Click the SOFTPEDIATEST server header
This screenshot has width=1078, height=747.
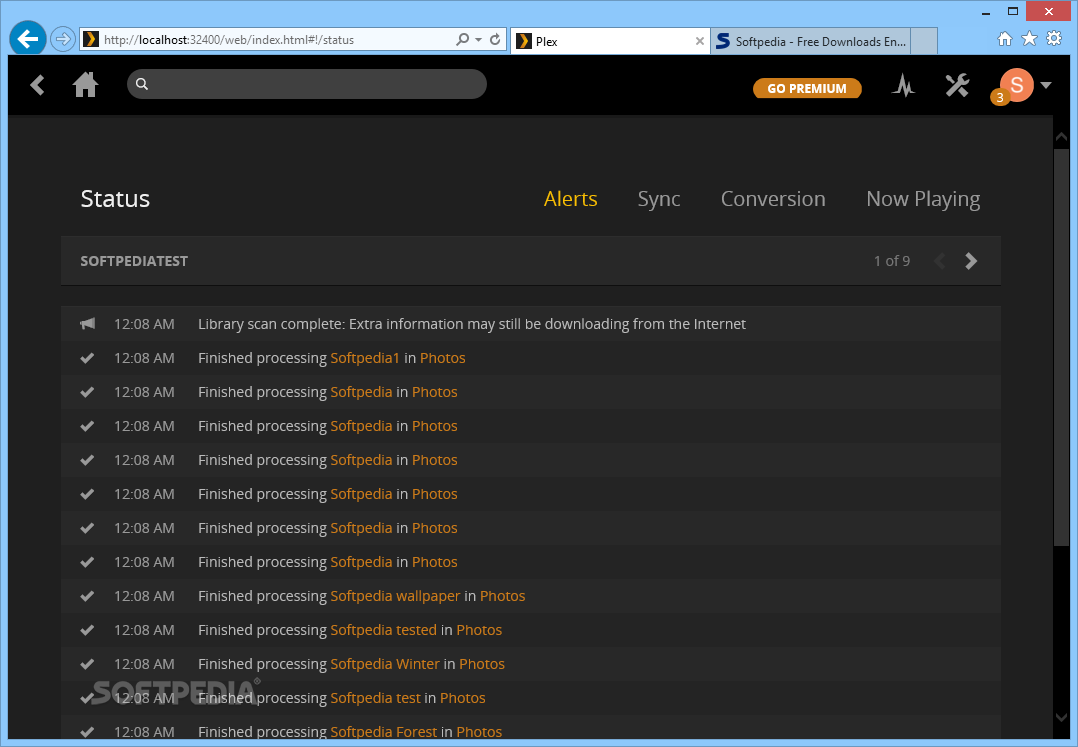134,261
